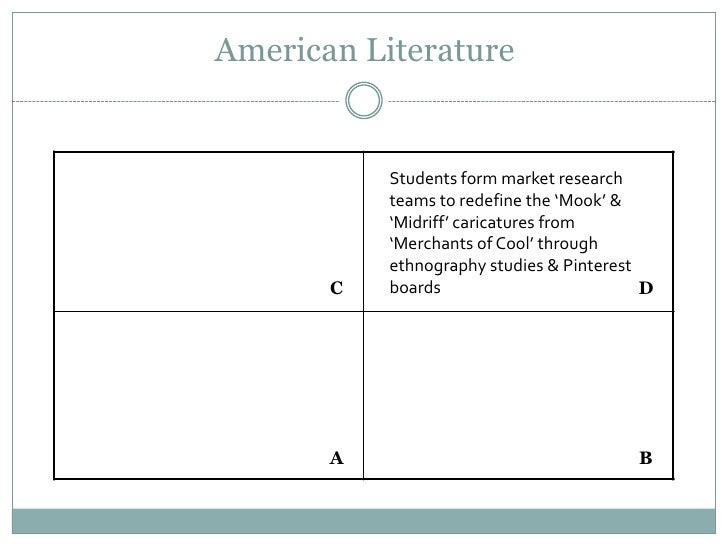Click inside the empty quadrant B cell

[518, 395]
